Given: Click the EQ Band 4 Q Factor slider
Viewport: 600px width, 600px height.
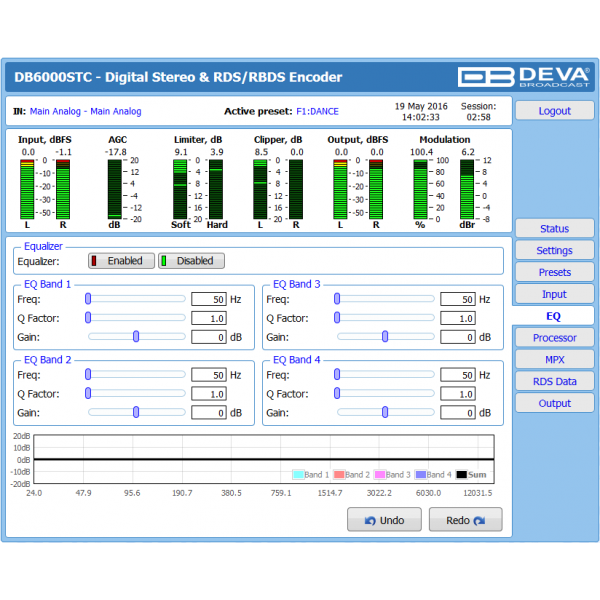Looking at the screenshot, I should [x=385, y=393].
